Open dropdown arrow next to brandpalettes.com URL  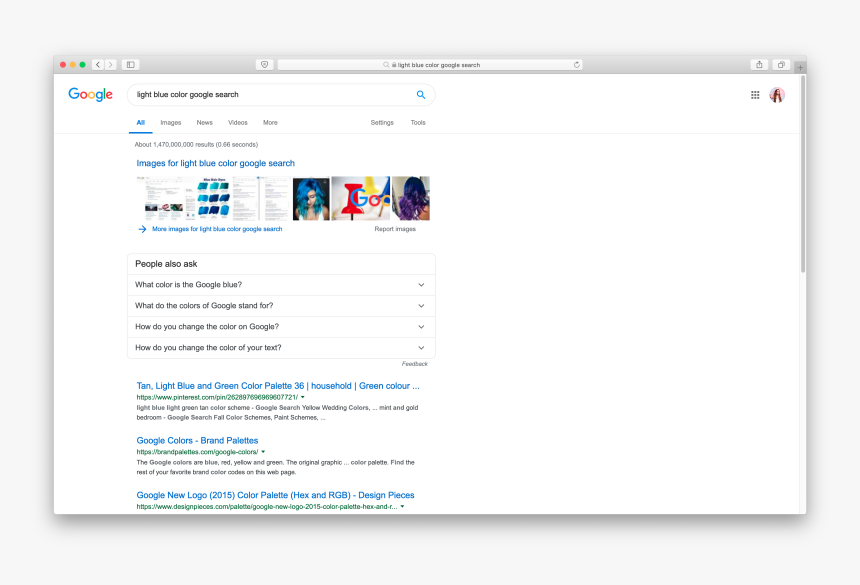pyautogui.click(x=263, y=452)
